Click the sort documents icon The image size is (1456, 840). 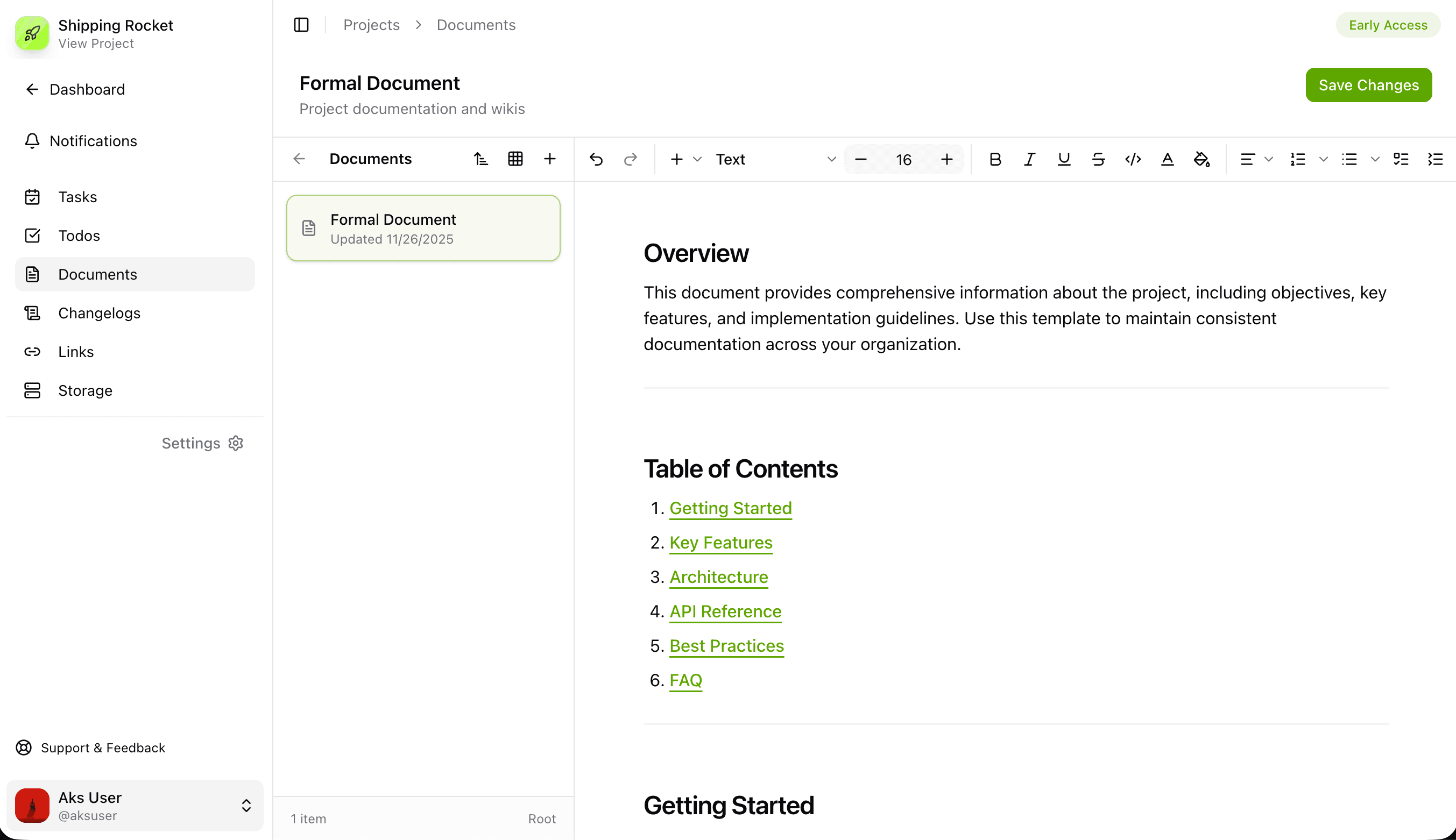(x=480, y=159)
